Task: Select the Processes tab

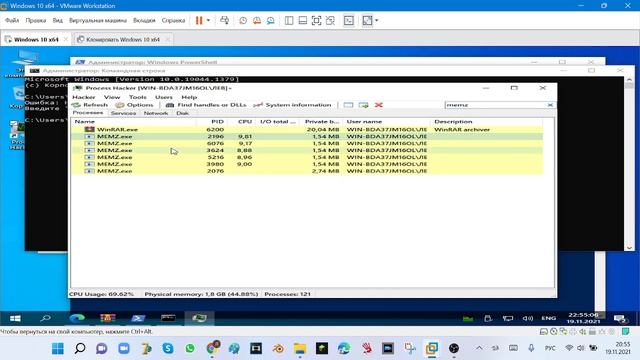Action: (88, 113)
